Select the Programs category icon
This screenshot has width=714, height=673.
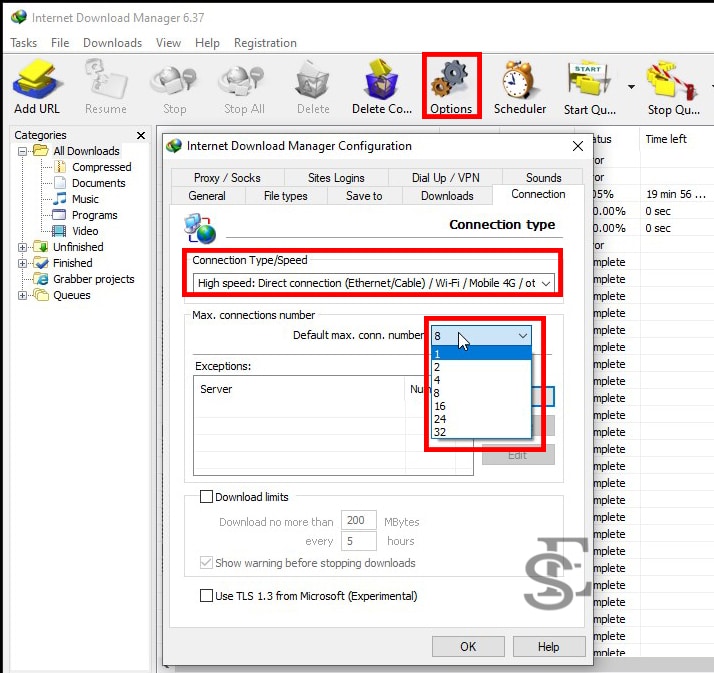tap(60, 214)
